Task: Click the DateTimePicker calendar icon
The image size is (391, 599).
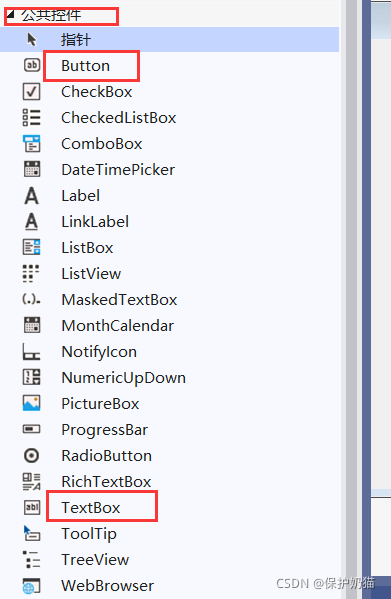Action: click(32, 169)
